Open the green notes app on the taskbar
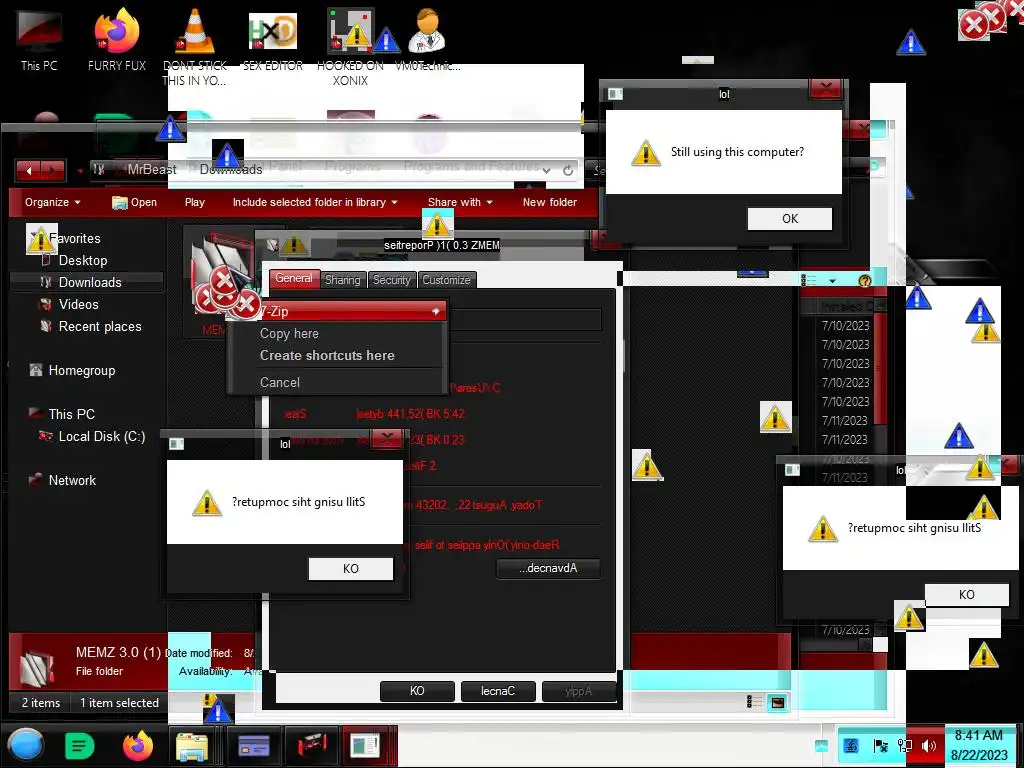 [80, 745]
